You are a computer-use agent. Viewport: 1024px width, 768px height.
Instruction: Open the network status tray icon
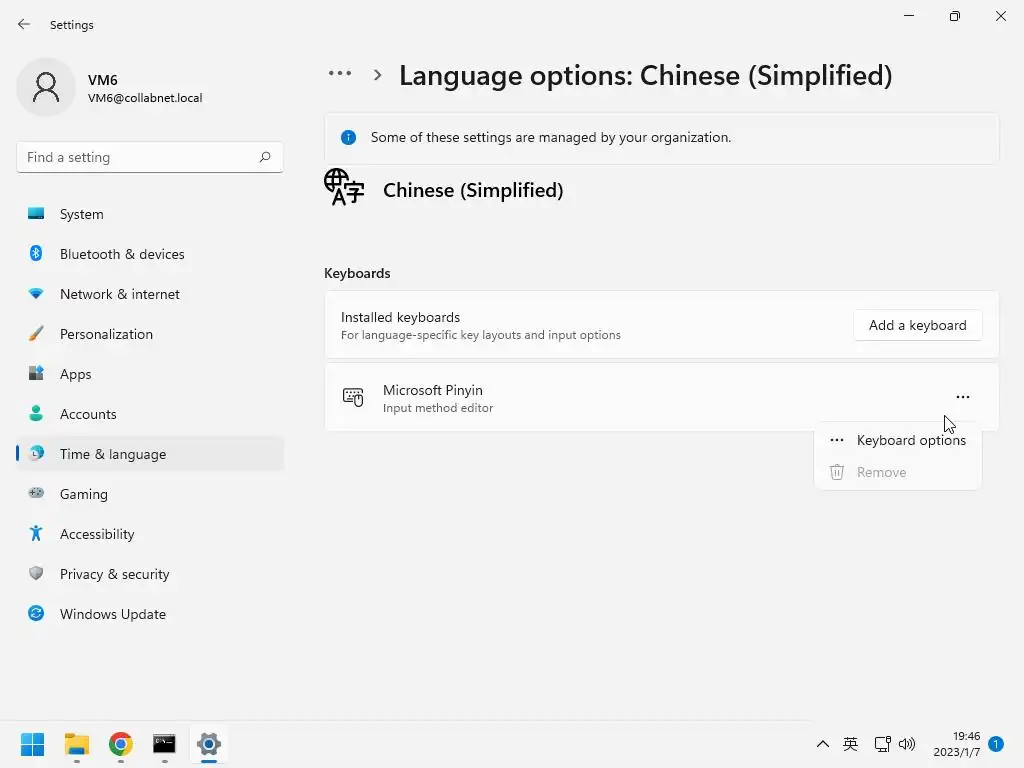point(882,744)
